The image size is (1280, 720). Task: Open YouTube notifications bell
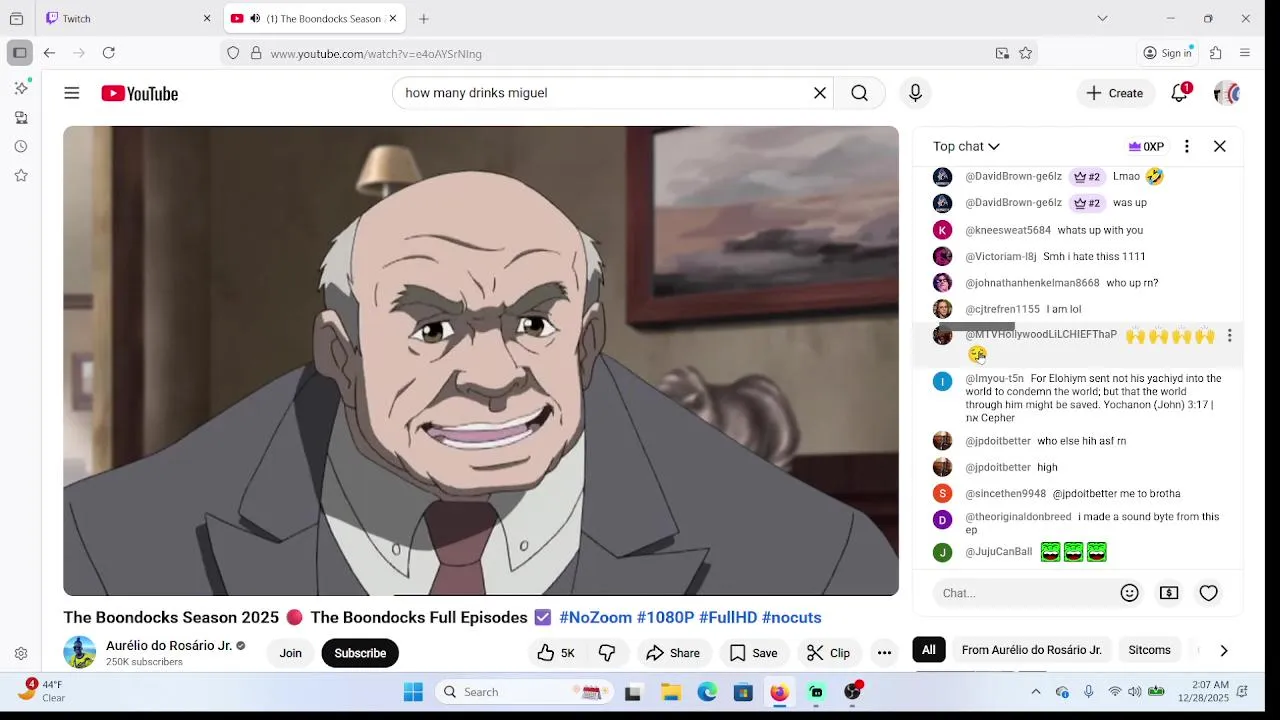[x=1180, y=93]
